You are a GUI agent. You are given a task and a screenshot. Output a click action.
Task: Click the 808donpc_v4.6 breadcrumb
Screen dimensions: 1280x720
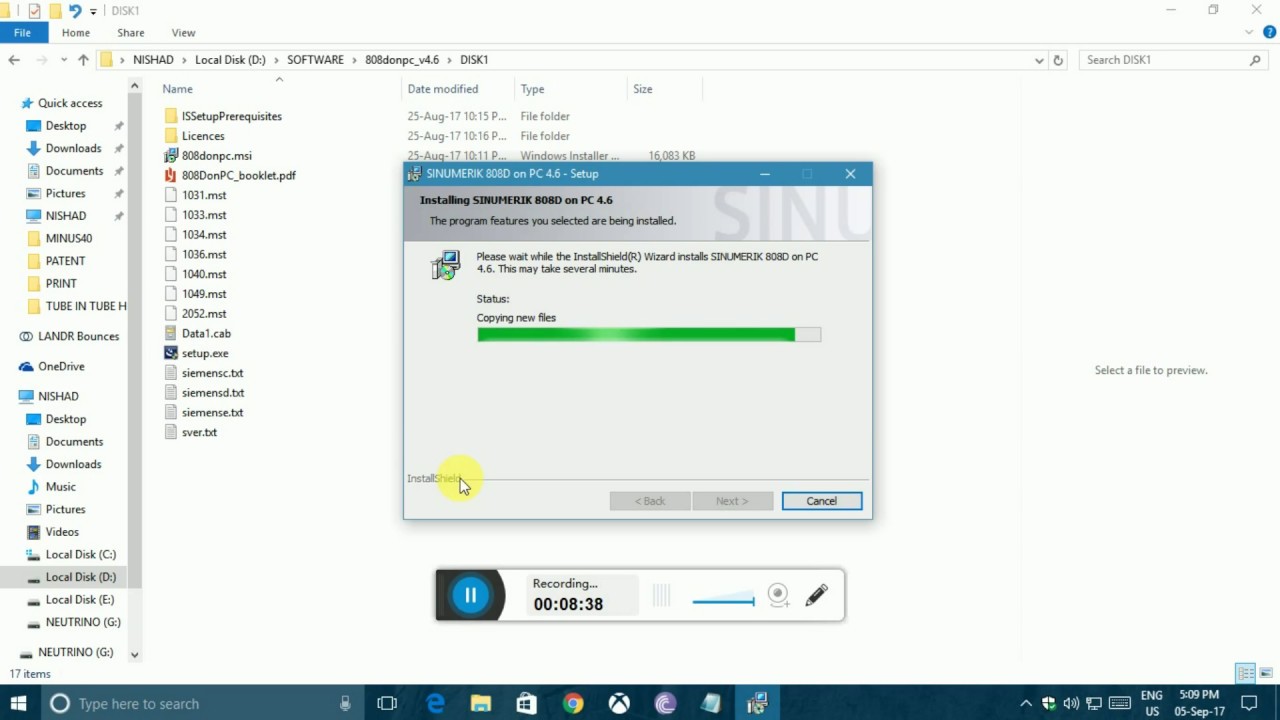[402, 60]
